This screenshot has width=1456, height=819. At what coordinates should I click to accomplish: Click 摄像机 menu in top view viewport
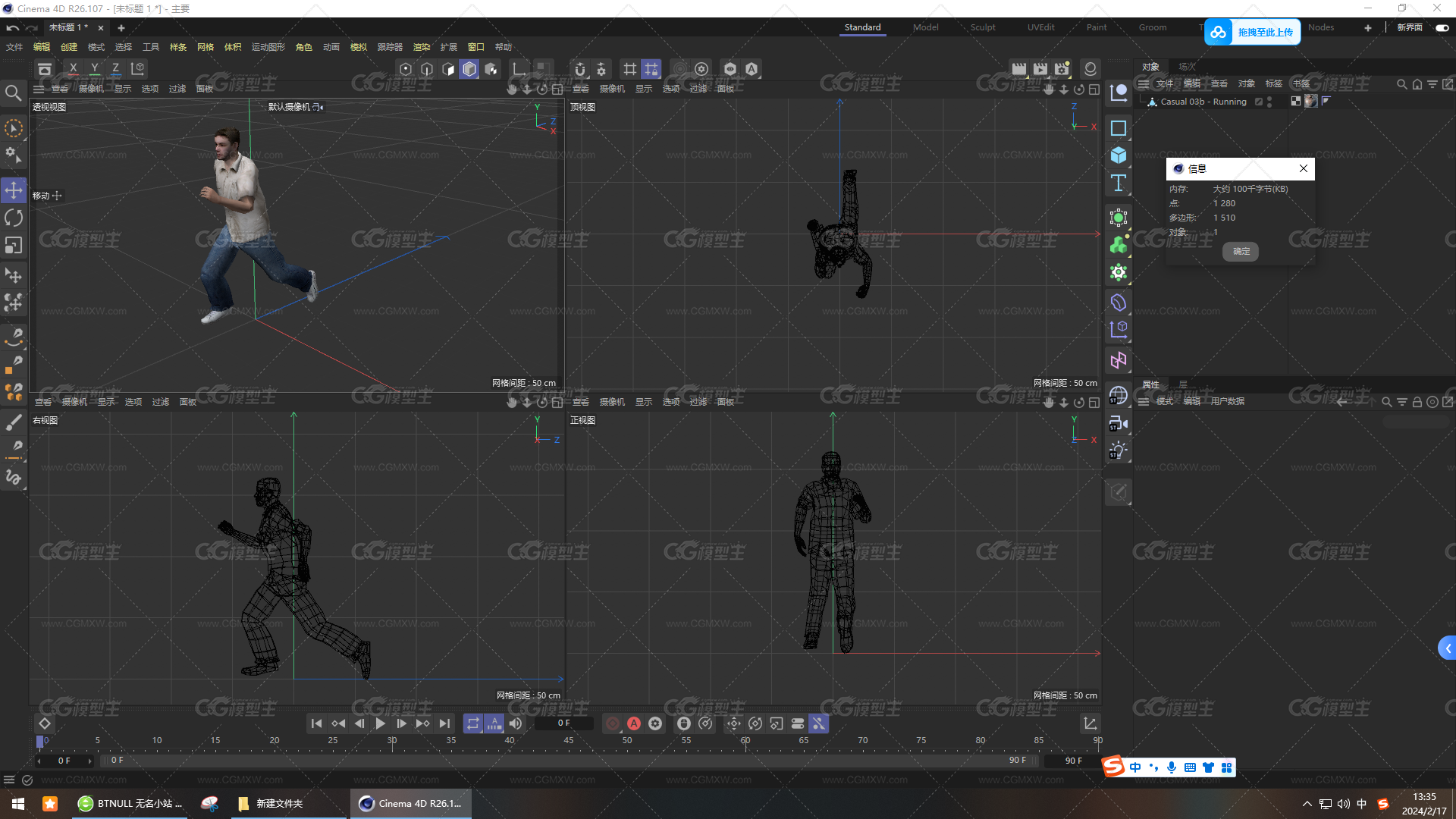[x=612, y=89]
